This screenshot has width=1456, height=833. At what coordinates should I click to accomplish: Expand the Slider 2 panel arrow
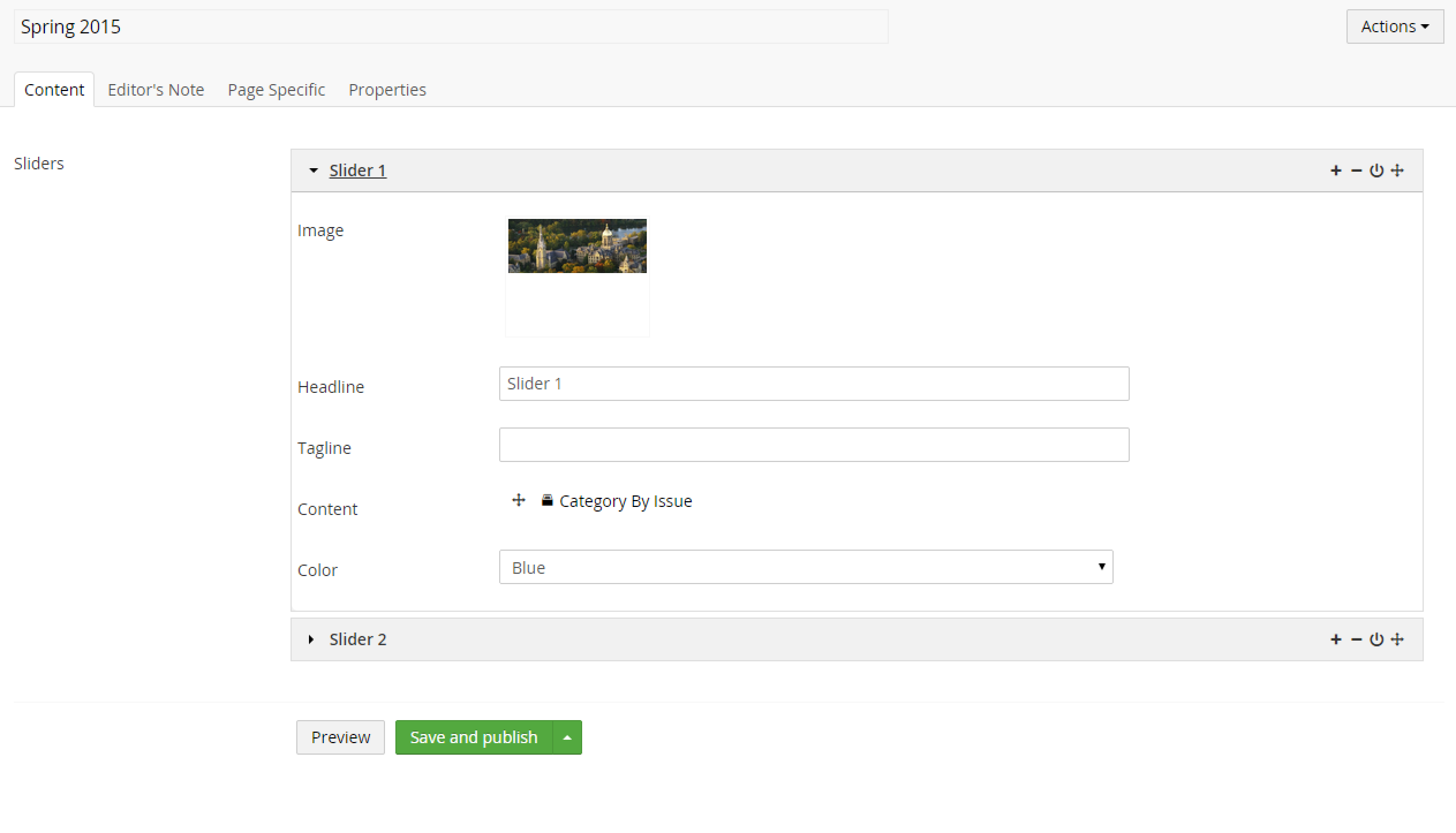point(311,639)
